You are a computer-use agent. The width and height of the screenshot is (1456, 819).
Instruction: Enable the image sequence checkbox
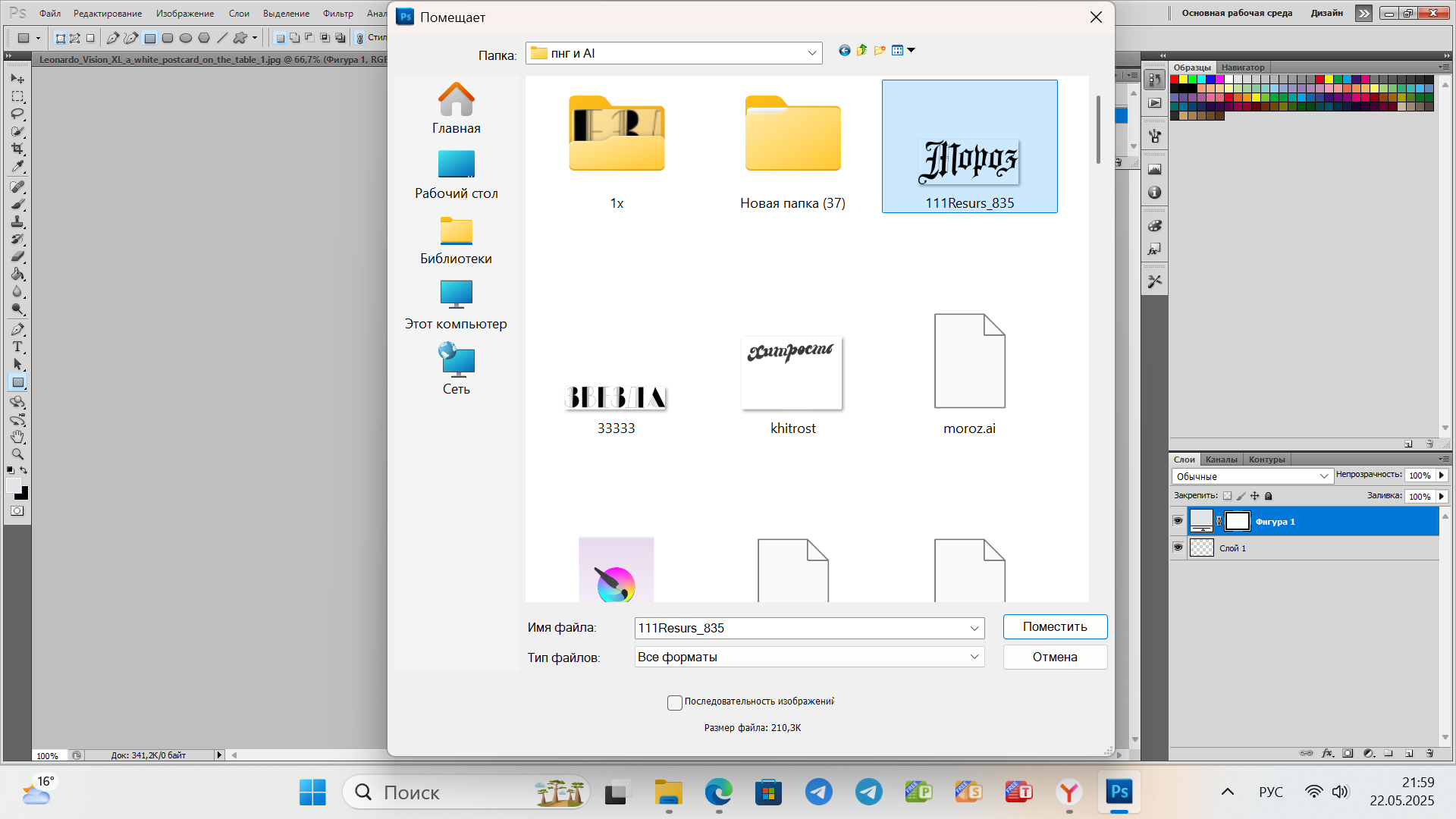pos(674,703)
